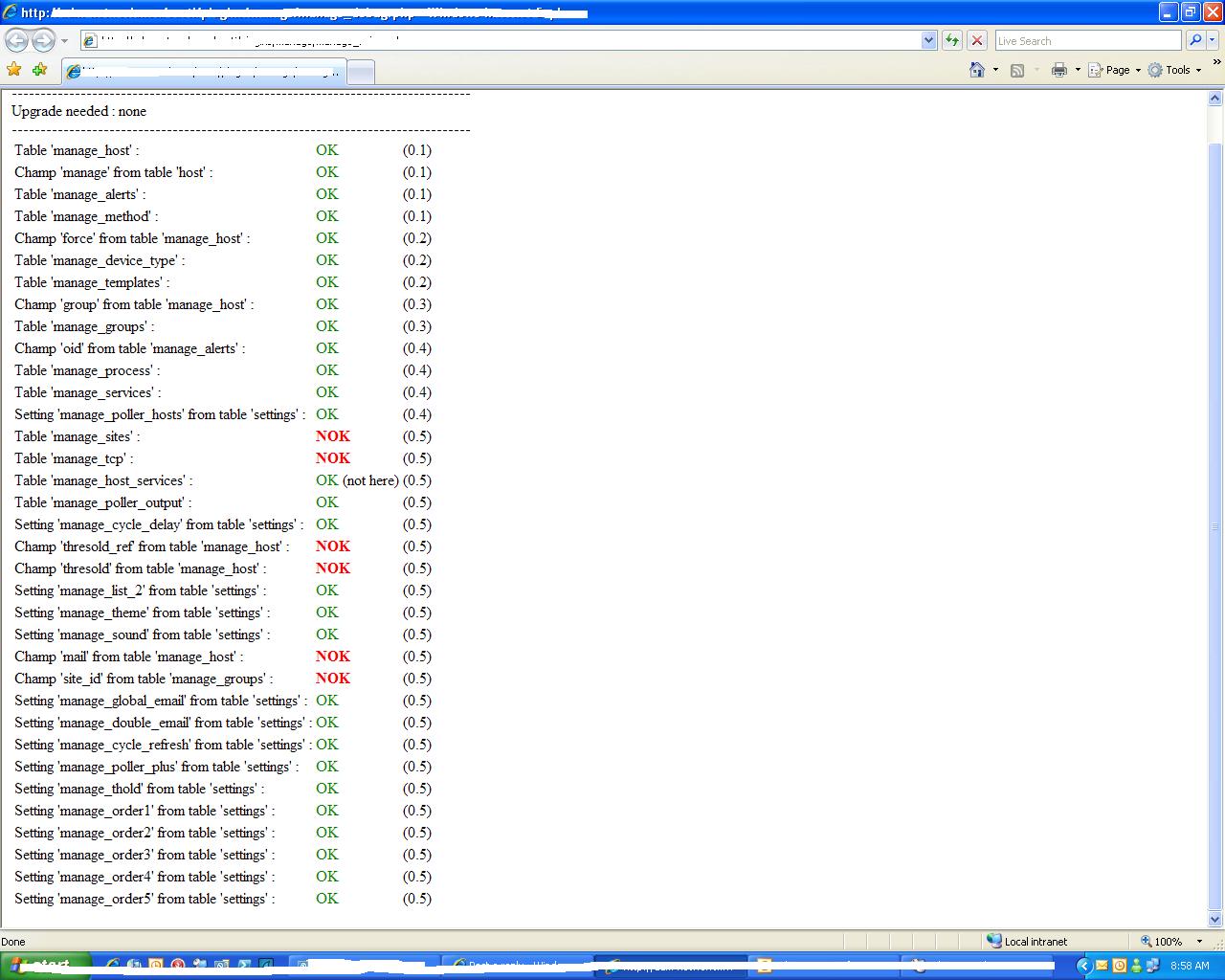Select 'Upgrade needed : none' text
The image size is (1225, 980).
pyautogui.click(x=78, y=111)
